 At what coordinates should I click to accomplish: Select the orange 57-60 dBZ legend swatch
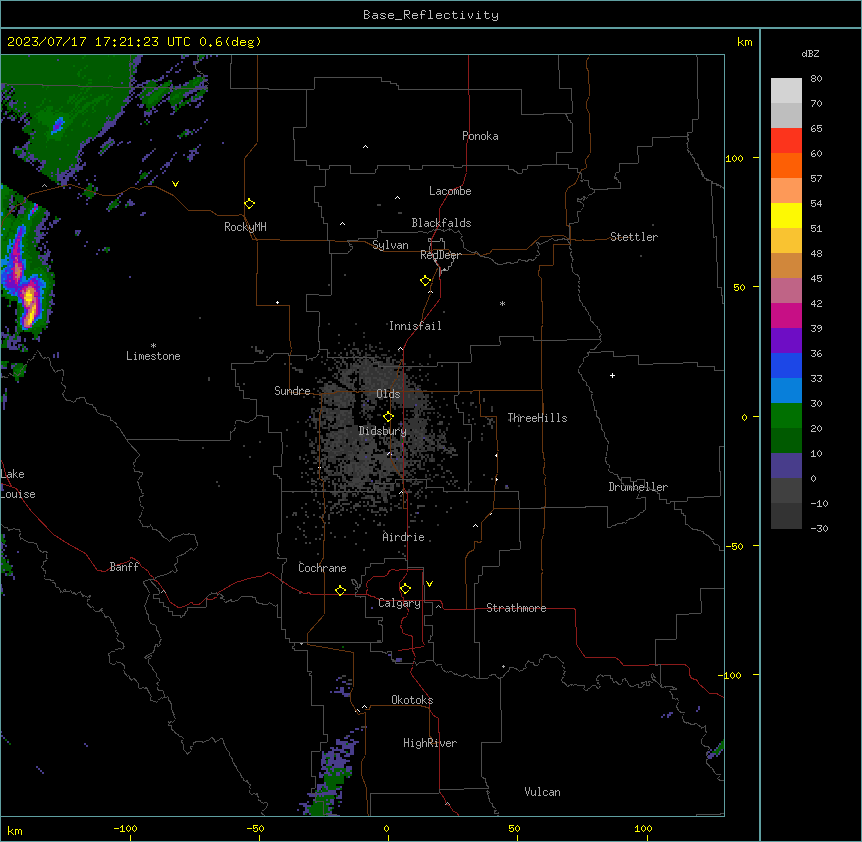click(786, 165)
